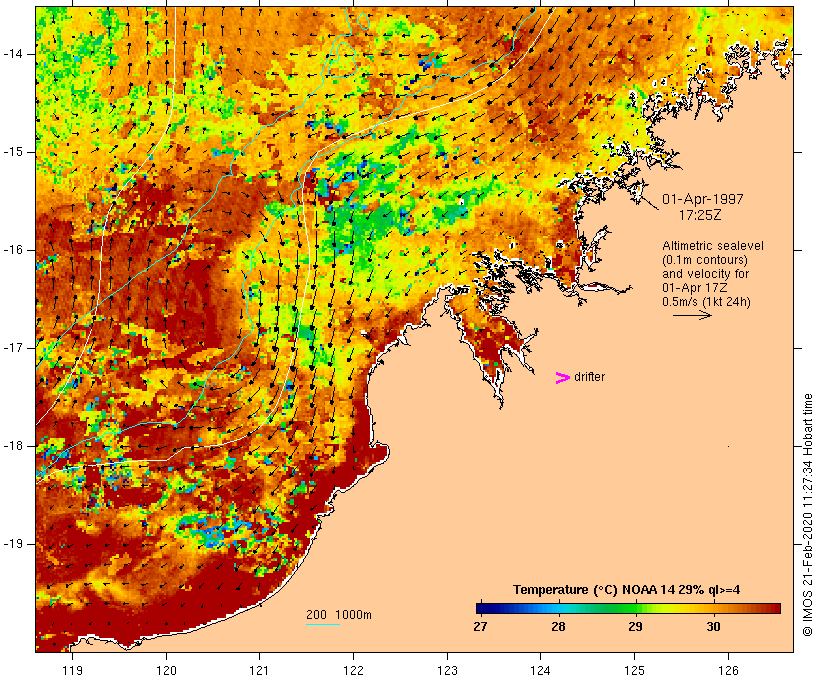Click the time text '17:25Z'
The width and height of the screenshot is (820, 680).
click(700, 215)
